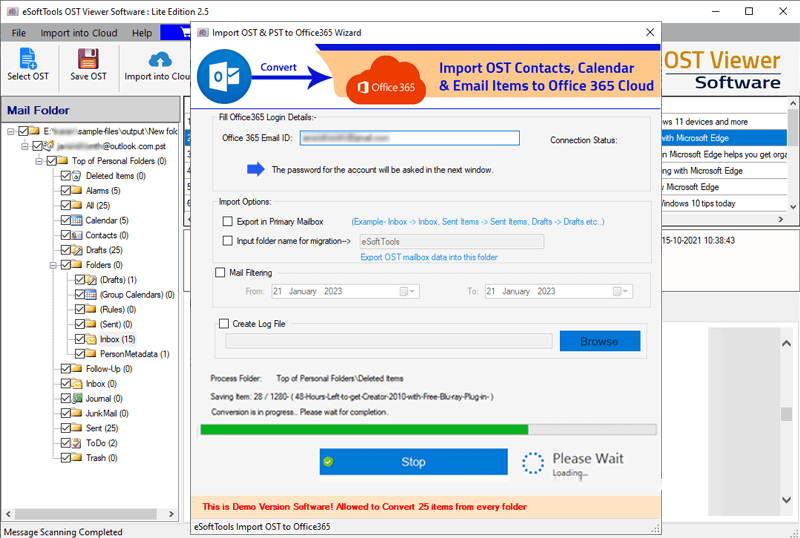Open the To date picker dropdown
This screenshot has height=538, width=800.
coord(620,291)
